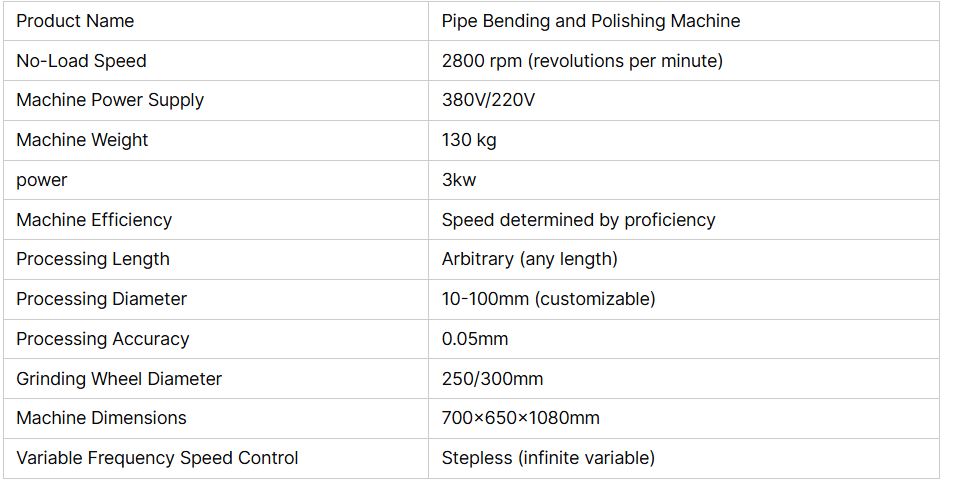Click the 2800 rpm value cell
959x481 pixels.
(581, 61)
